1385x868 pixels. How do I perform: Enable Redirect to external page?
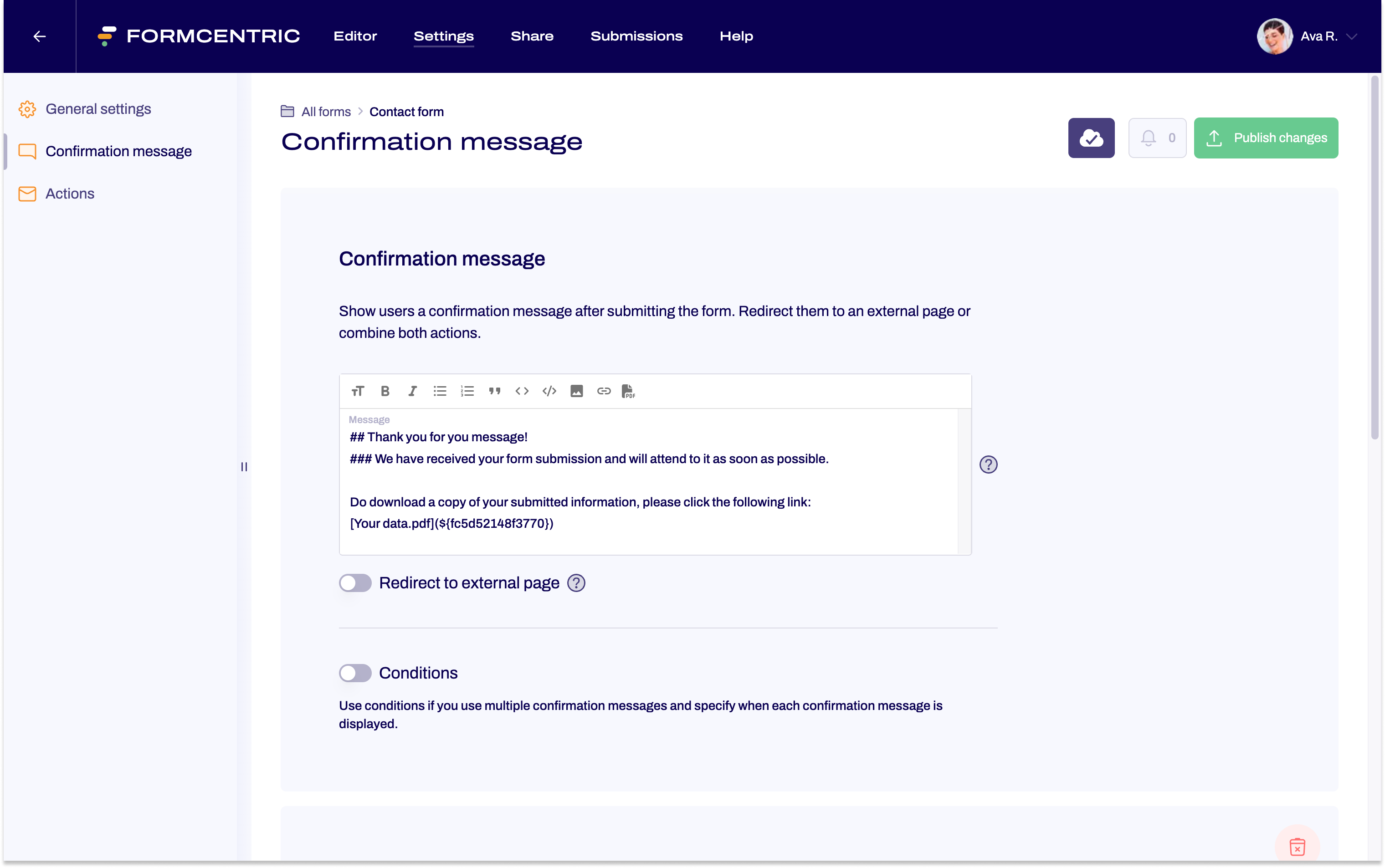[355, 582]
